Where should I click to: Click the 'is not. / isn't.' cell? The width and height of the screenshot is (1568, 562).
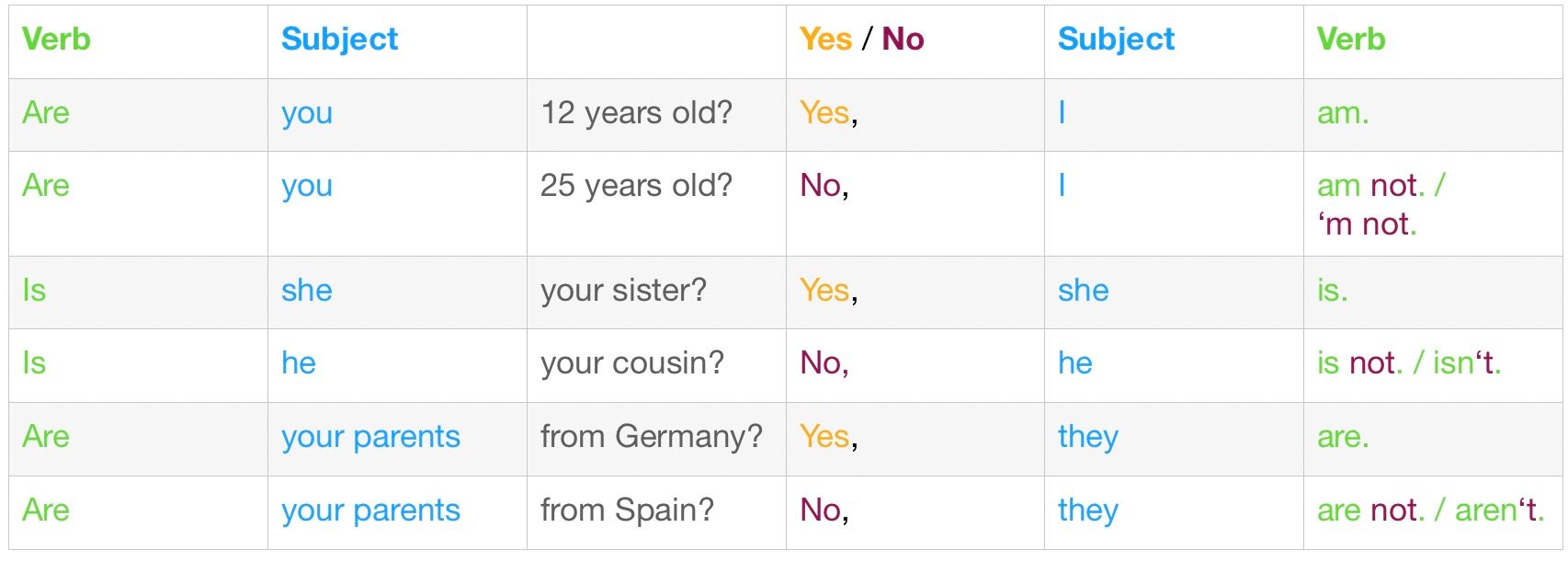click(x=1408, y=363)
